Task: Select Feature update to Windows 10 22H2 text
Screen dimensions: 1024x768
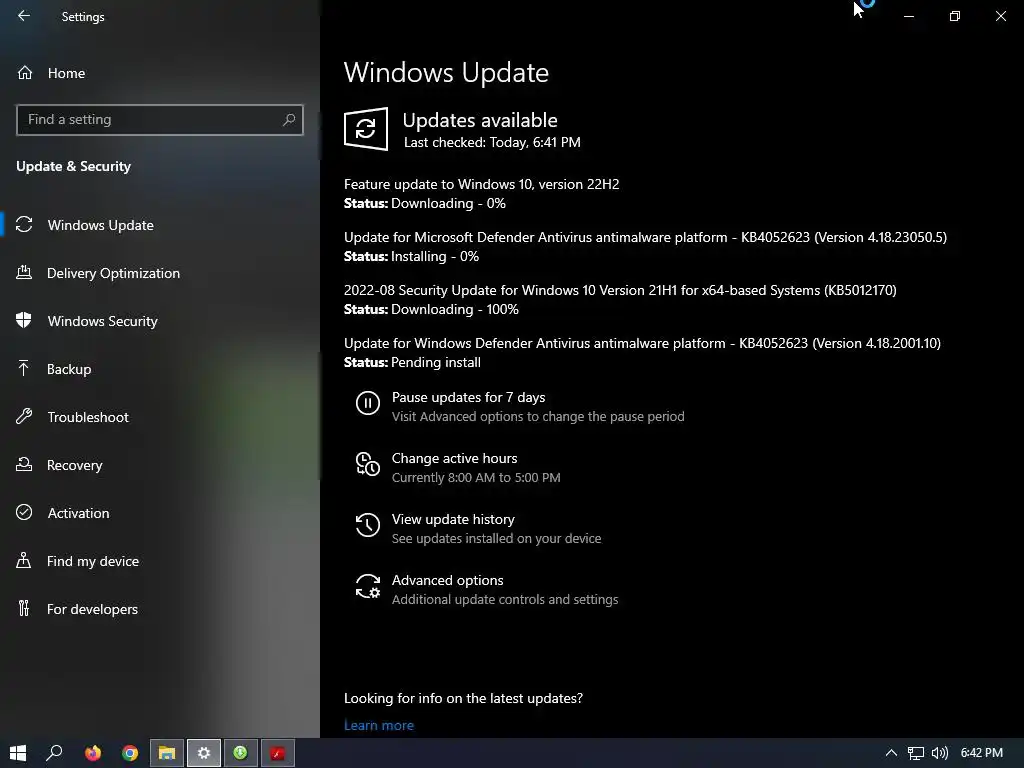Action: pyautogui.click(x=481, y=184)
